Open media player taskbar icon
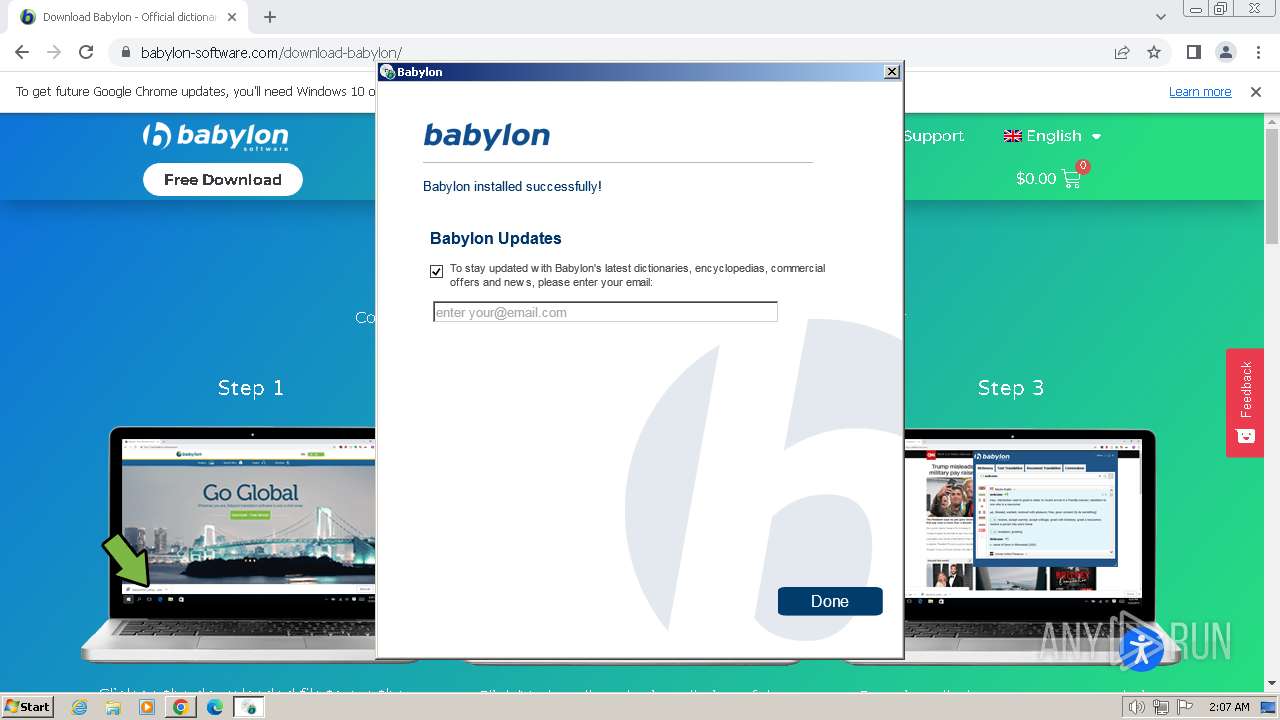Image resolution: width=1280 pixels, height=720 pixels. click(x=147, y=707)
